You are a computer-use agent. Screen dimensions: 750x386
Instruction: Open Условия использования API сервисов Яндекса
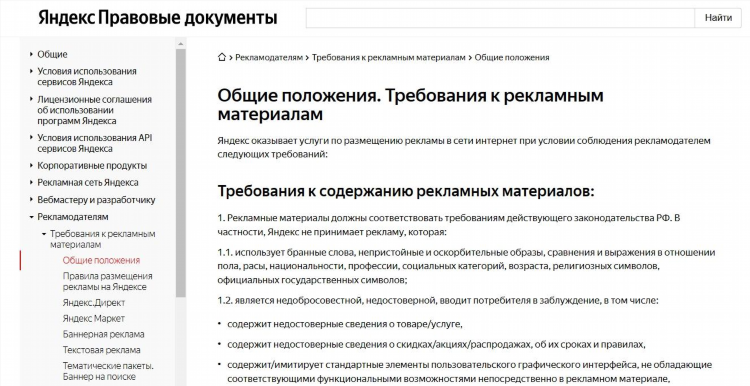[95, 143]
